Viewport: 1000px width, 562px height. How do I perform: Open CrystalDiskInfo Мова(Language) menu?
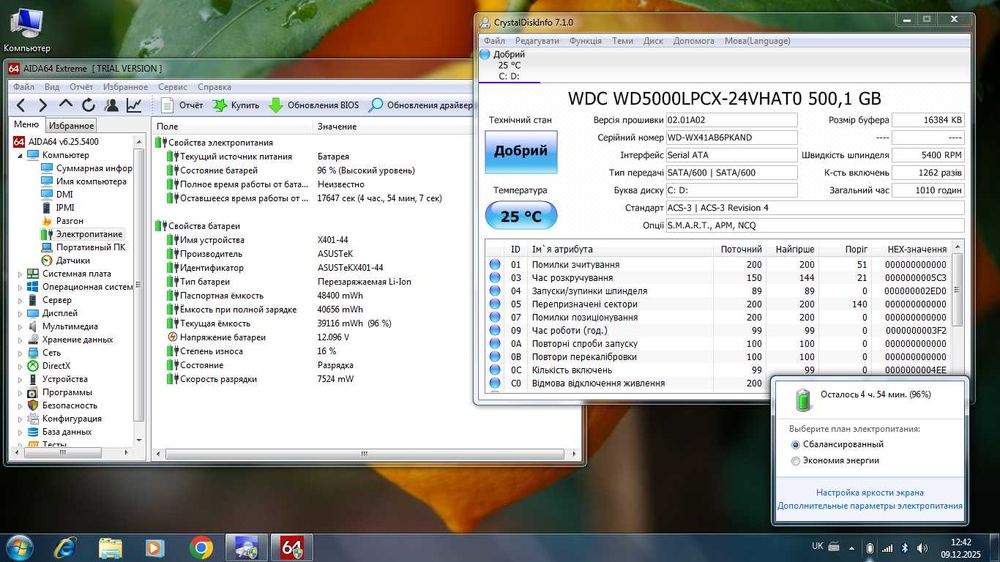point(757,41)
